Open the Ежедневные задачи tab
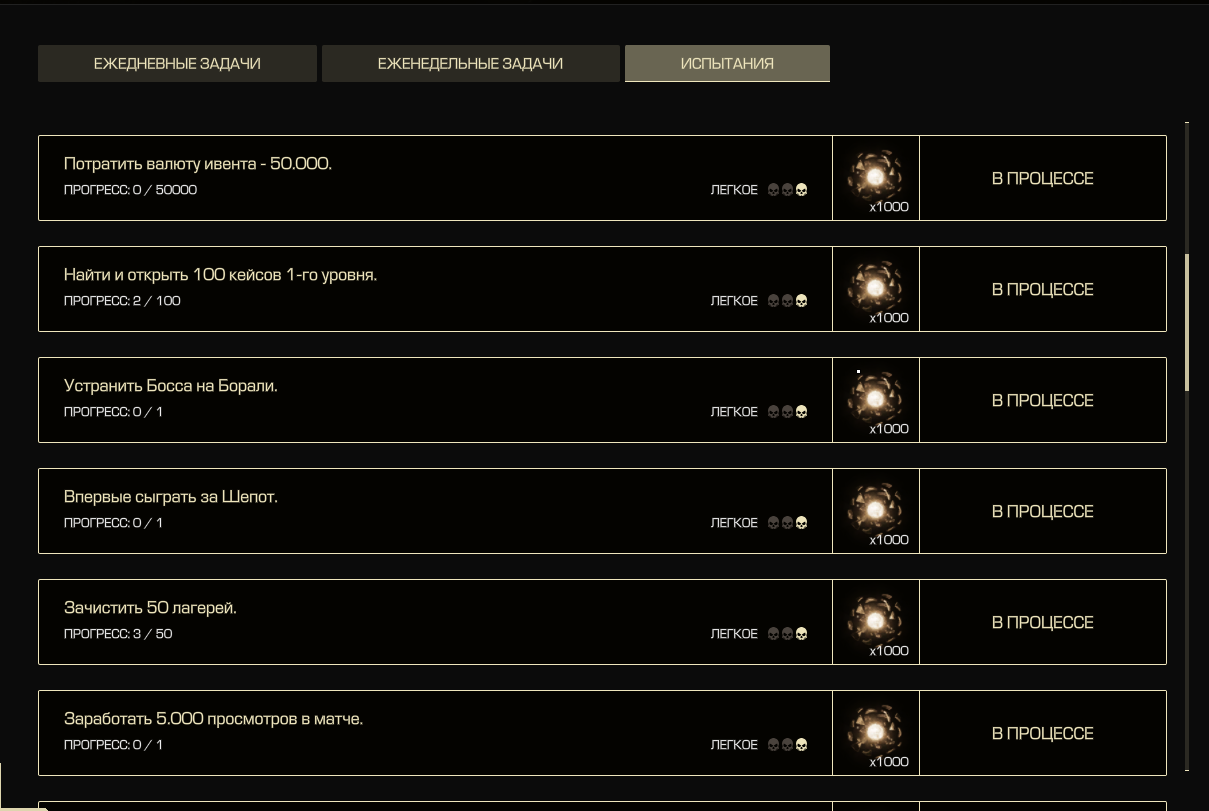1209x811 pixels. [x=177, y=63]
